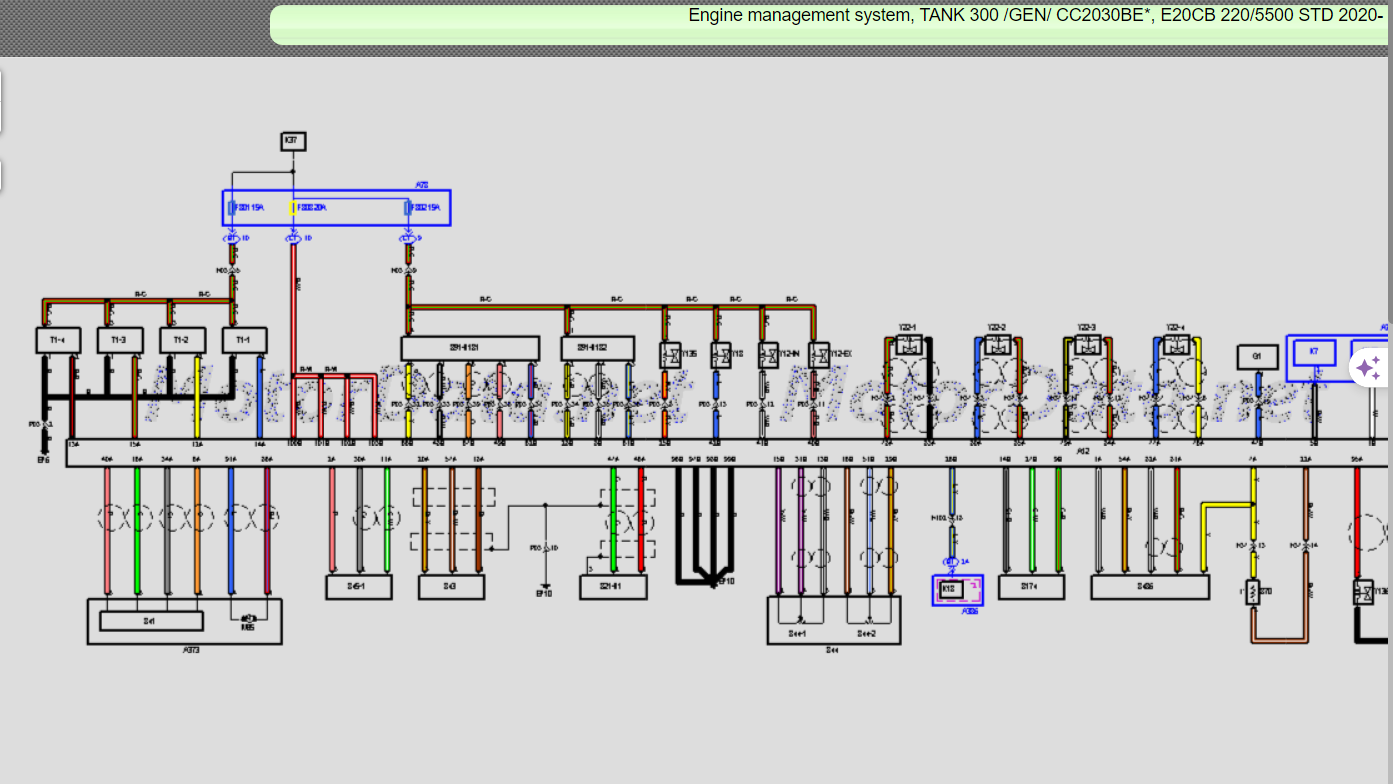The image size is (1393, 784).
Task: Select the Y135 valve symbol
Action: [x=670, y=354]
